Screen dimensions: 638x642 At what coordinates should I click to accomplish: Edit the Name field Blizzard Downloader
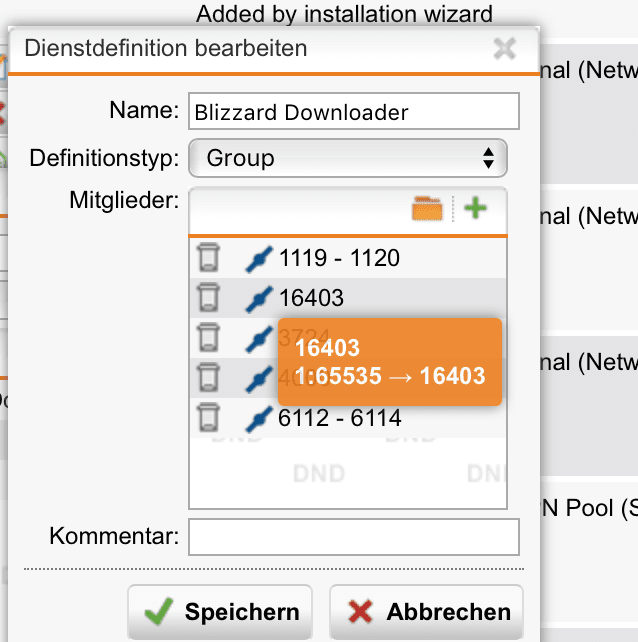(354, 111)
